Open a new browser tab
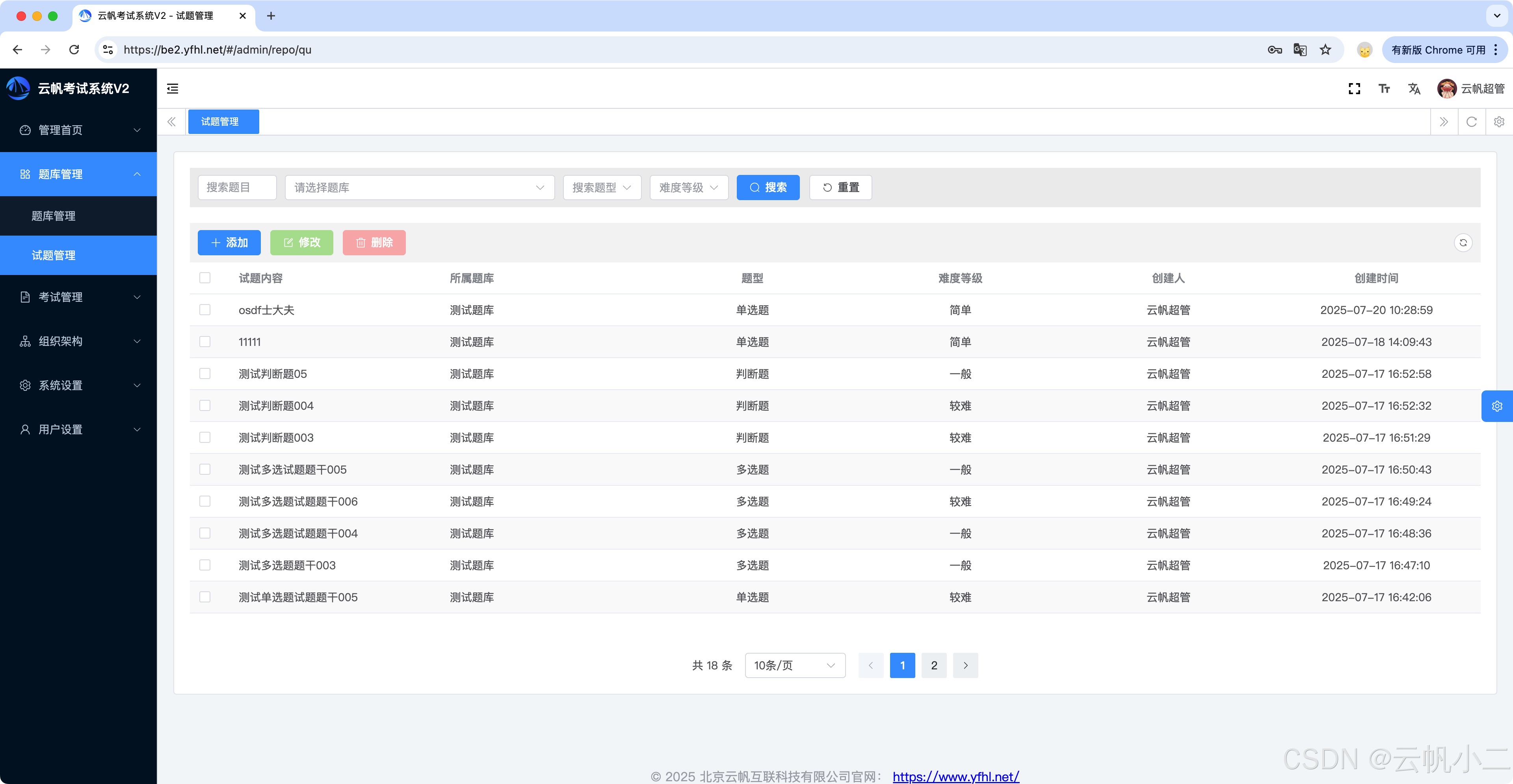1513x784 pixels. (271, 16)
